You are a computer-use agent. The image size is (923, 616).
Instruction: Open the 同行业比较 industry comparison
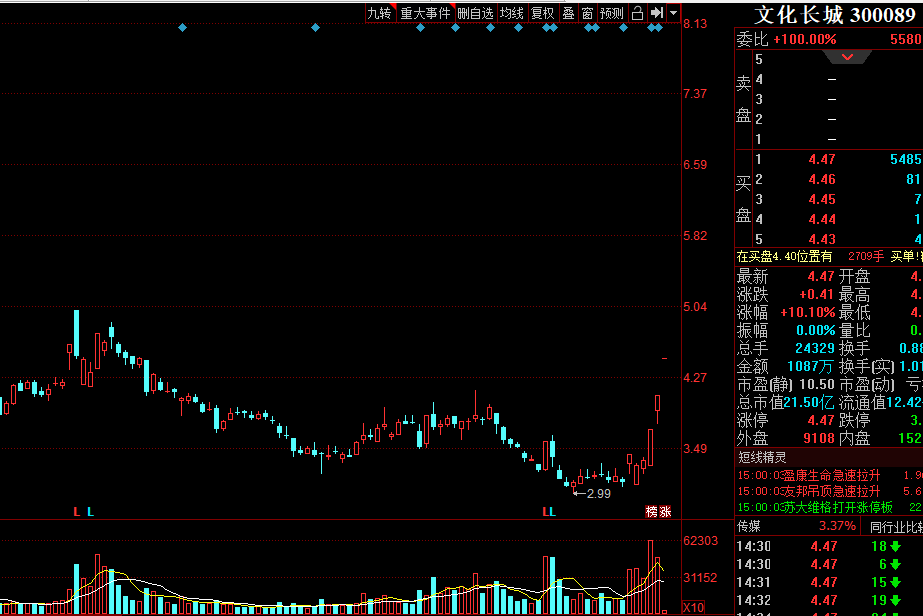[x=895, y=525]
